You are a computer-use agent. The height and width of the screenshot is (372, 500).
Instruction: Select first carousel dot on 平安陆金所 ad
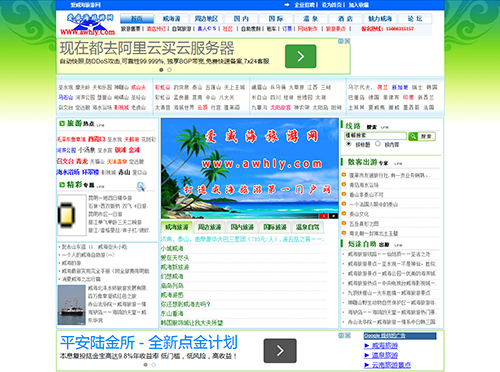click(x=145, y=365)
